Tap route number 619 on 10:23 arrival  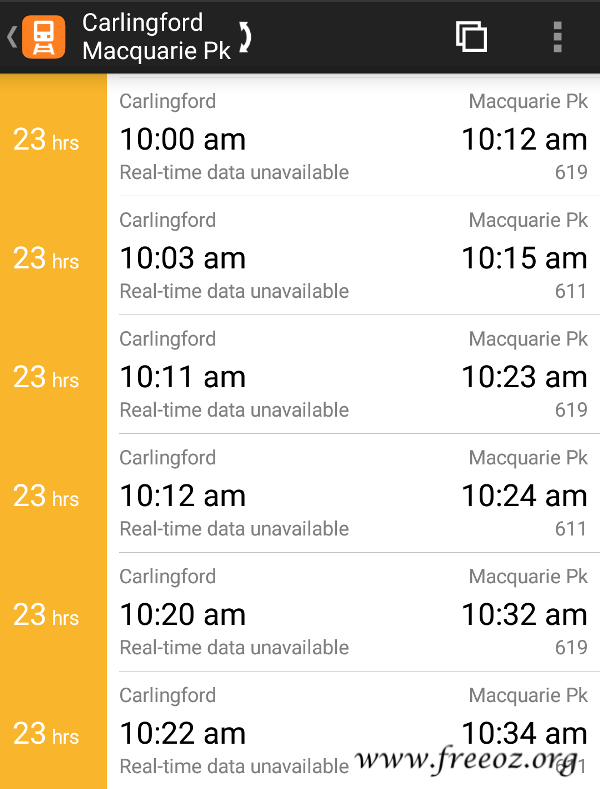point(571,410)
